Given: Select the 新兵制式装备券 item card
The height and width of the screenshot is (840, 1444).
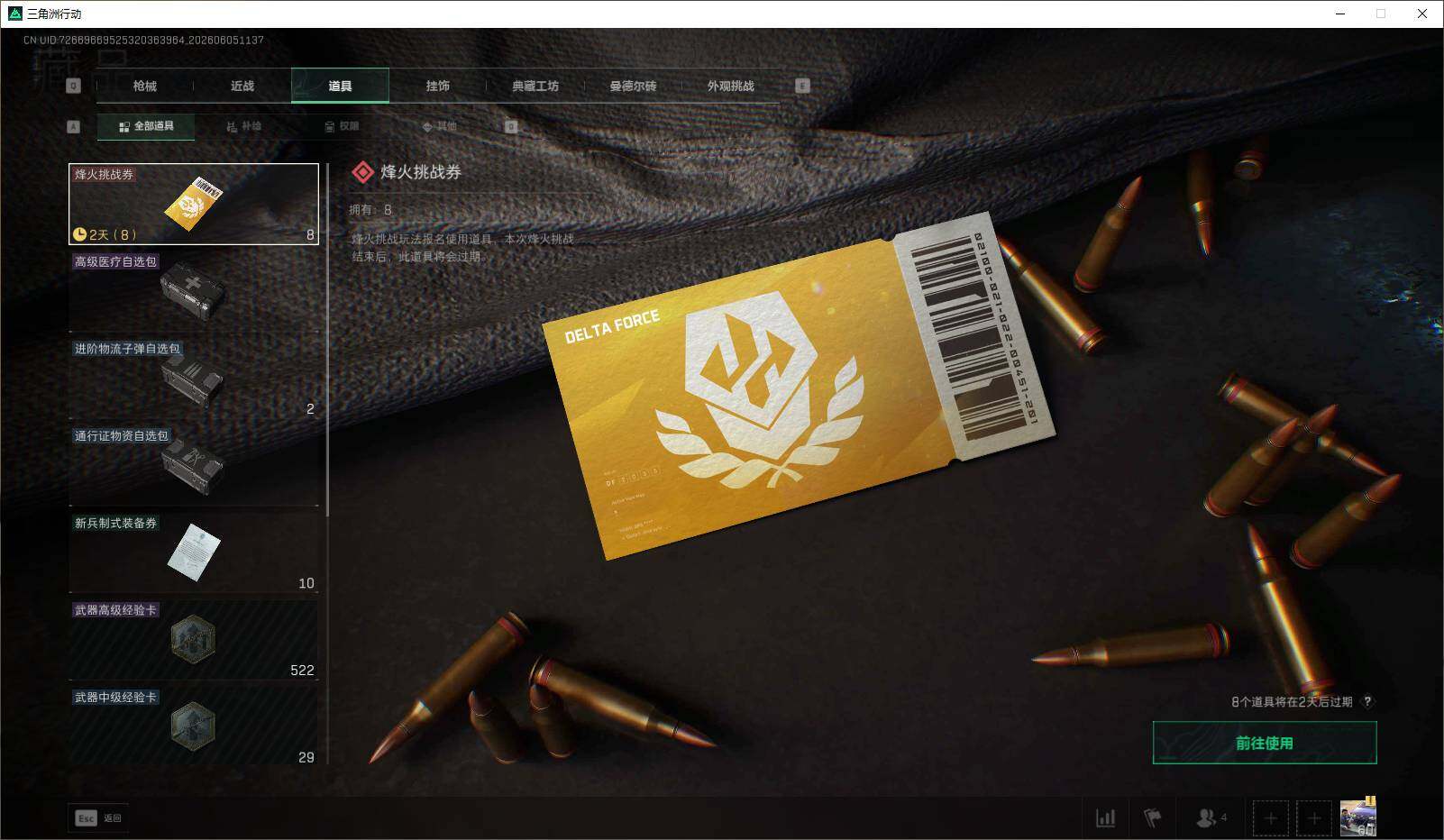Looking at the screenshot, I should point(194,552).
